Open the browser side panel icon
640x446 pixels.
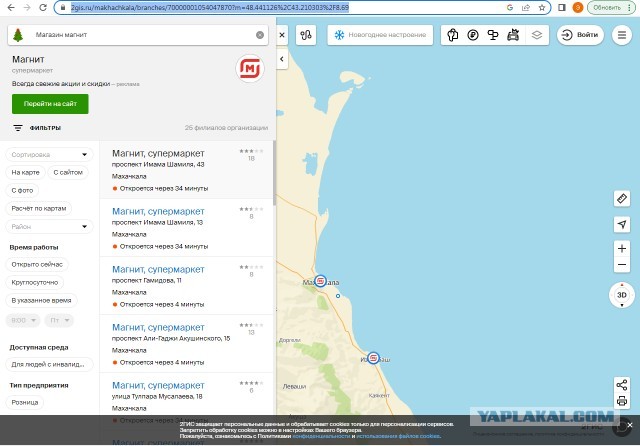tap(562, 7)
